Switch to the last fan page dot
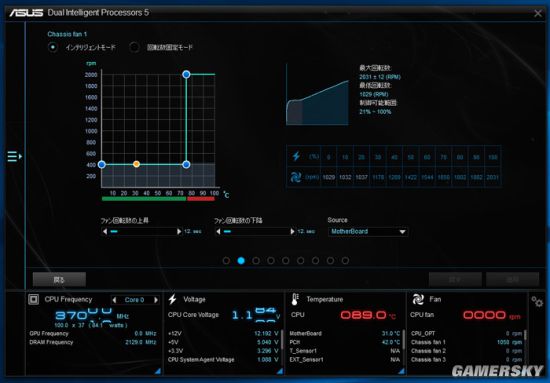The width and height of the screenshot is (550, 383). click(345, 261)
